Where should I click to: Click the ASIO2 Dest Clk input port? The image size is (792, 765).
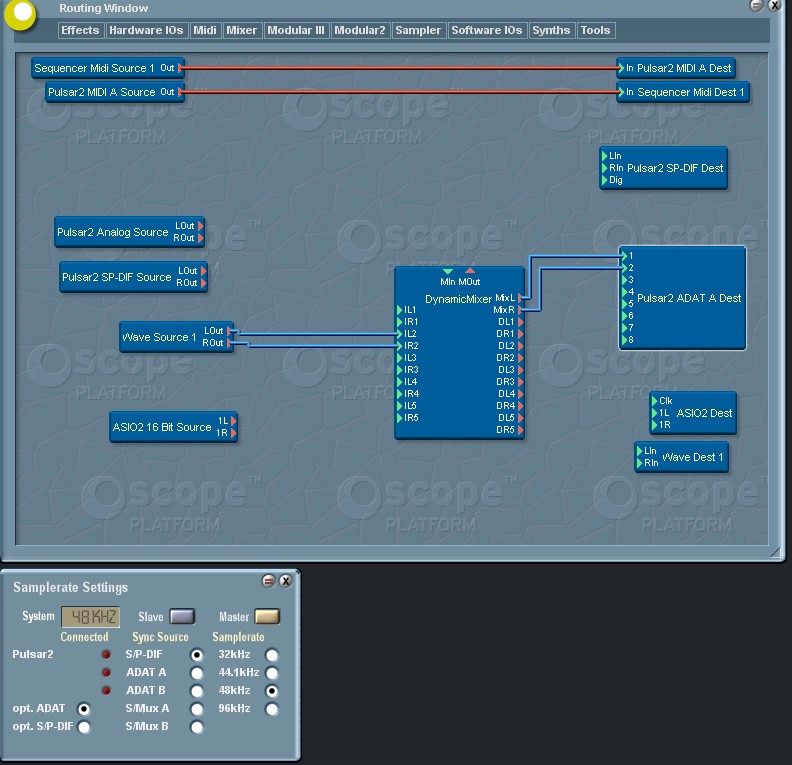654,401
